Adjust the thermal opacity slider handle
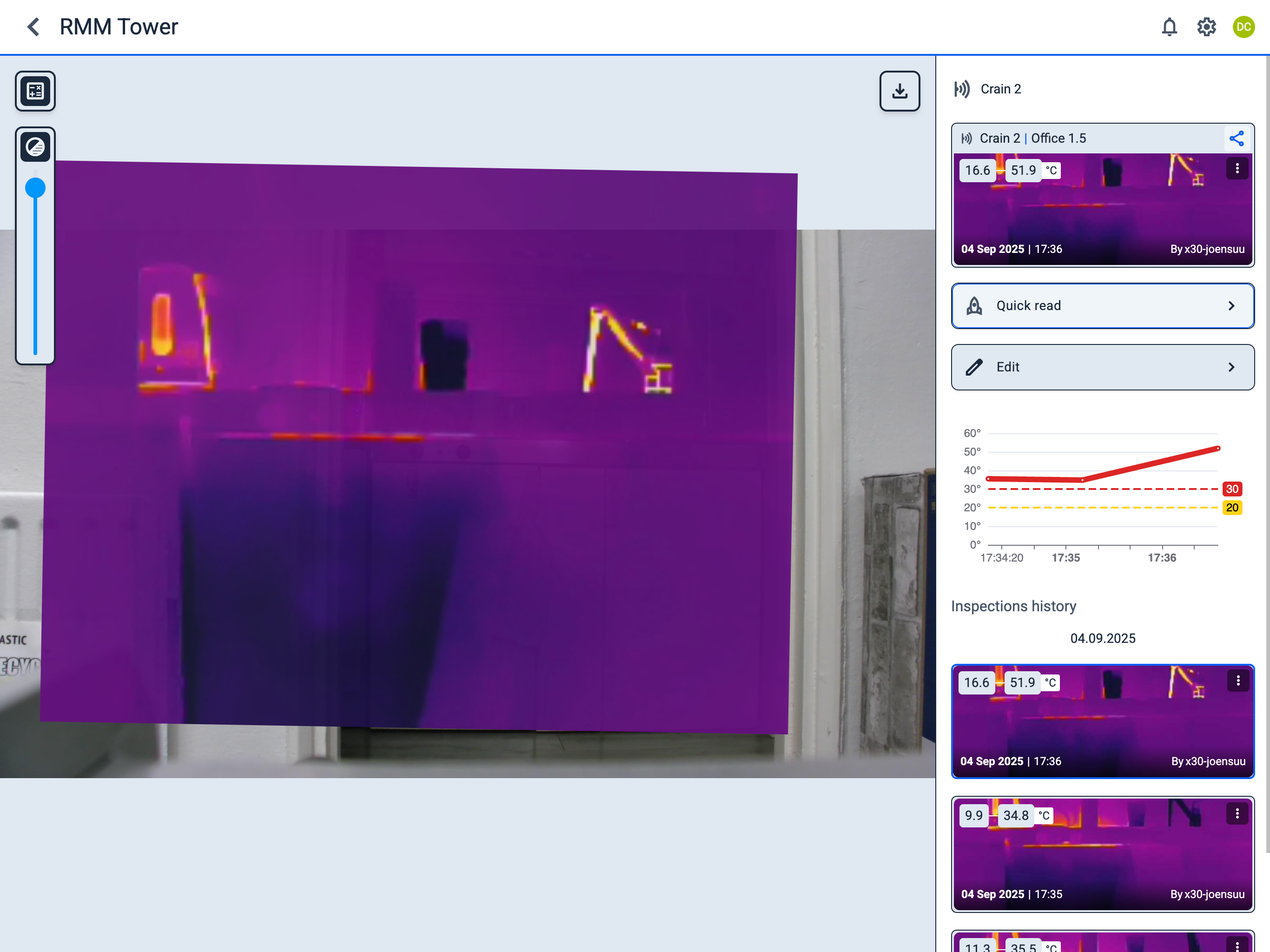Viewport: 1270px width, 952px height. [x=35, y=188]
